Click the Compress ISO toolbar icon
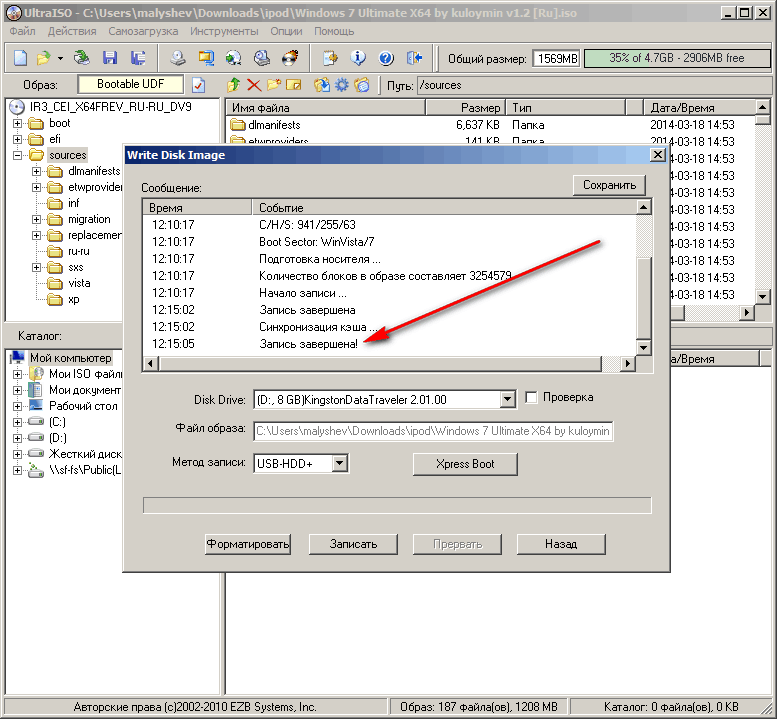 tap(206, 58)
